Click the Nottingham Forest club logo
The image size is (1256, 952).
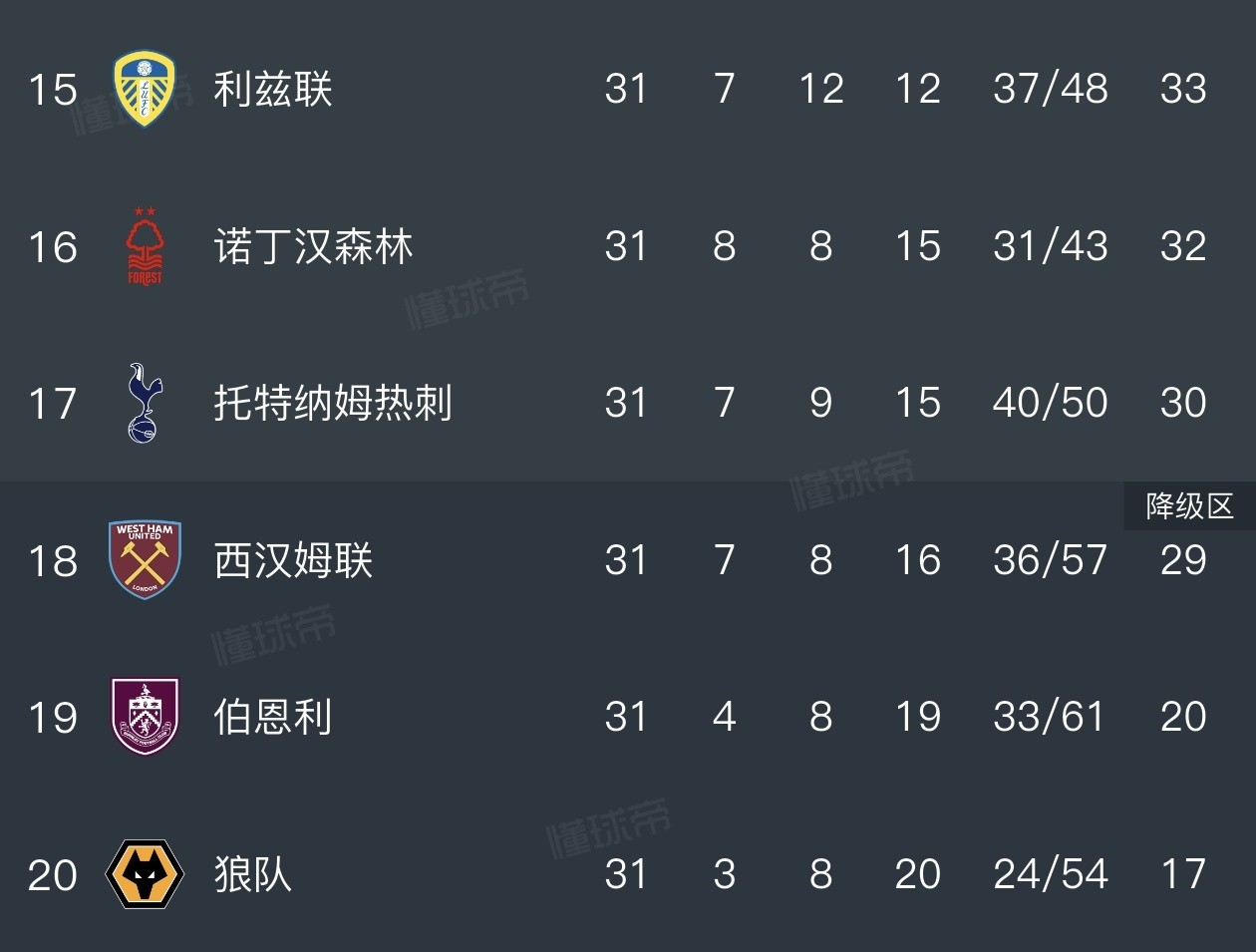pyautogui.click(x=145, y=246)
